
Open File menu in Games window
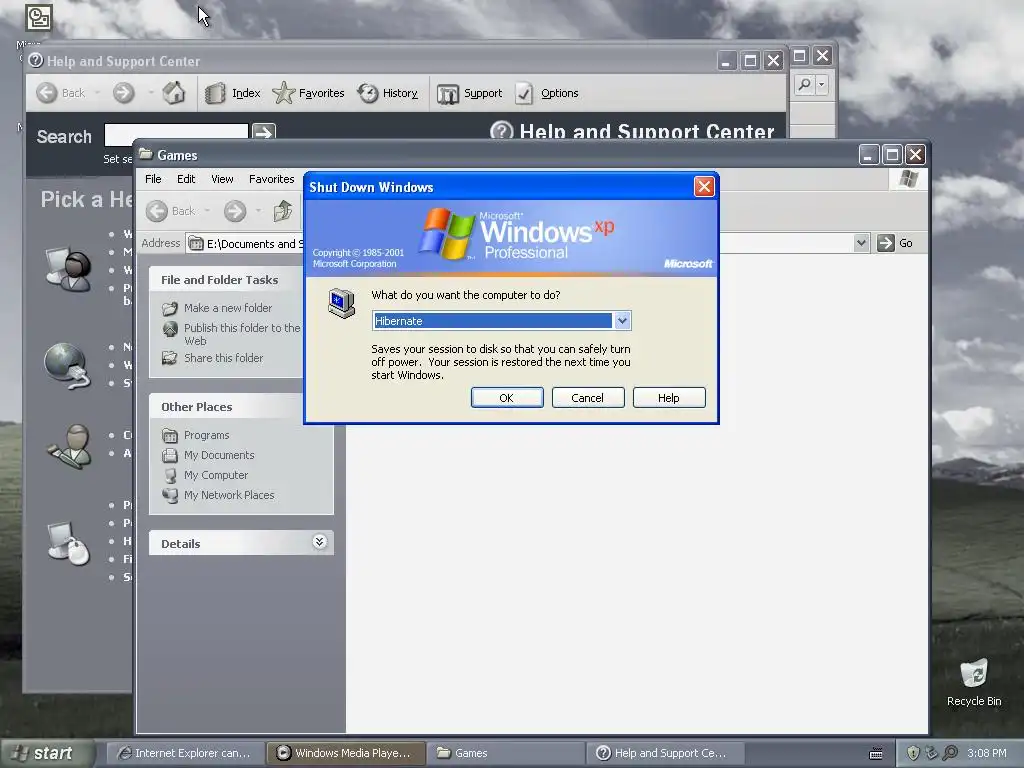pyautogui.click(x=153, y=179)
